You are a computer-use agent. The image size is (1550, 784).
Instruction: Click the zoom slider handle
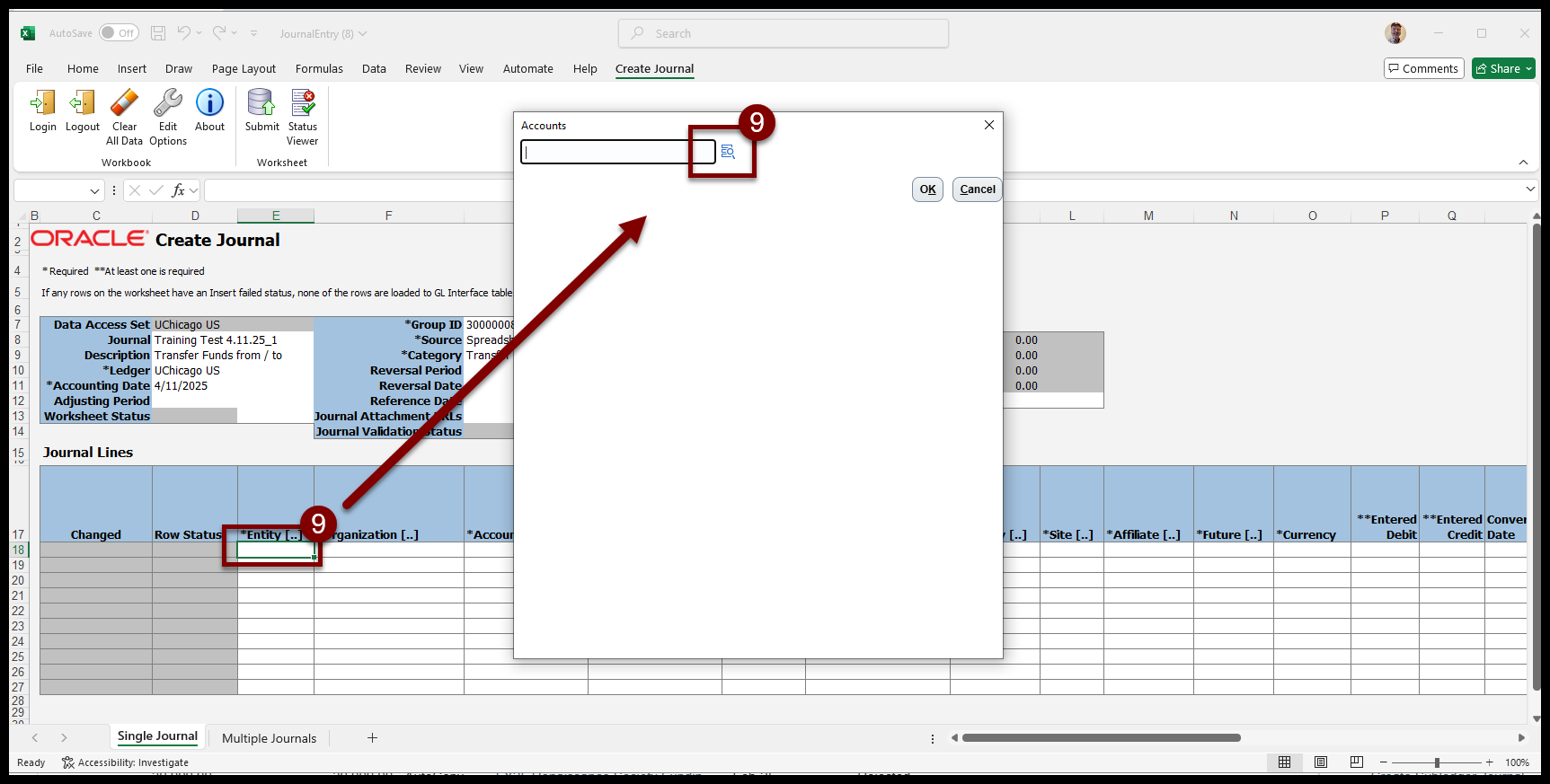tap(1437, 762)
